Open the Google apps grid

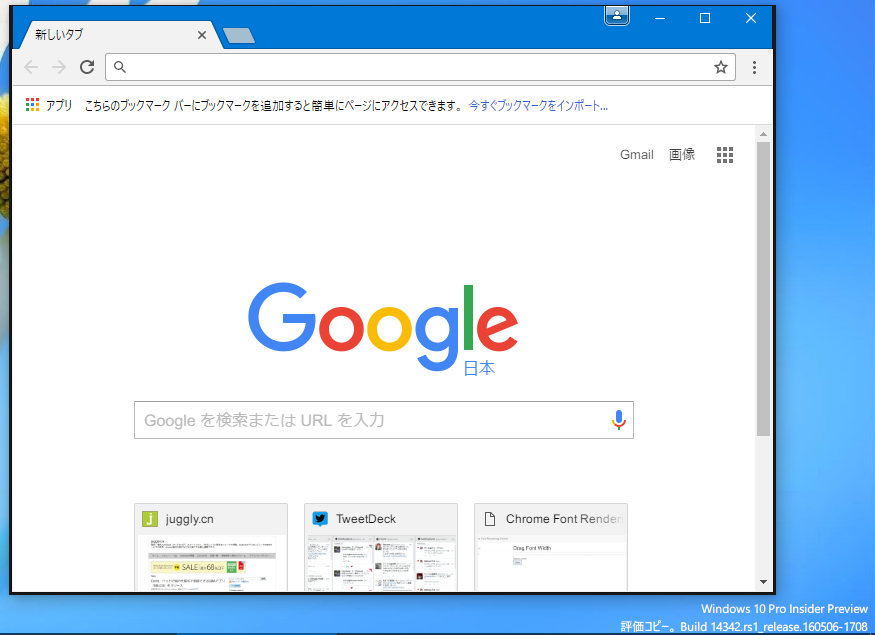tap(724, 155)
